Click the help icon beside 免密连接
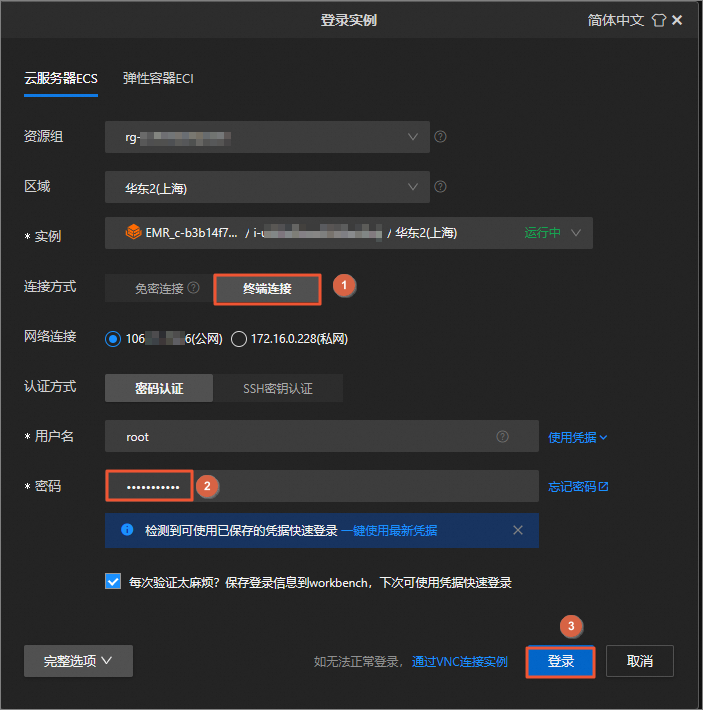The height and width of the screenshot is (710, 703). [x=193, y=288]
